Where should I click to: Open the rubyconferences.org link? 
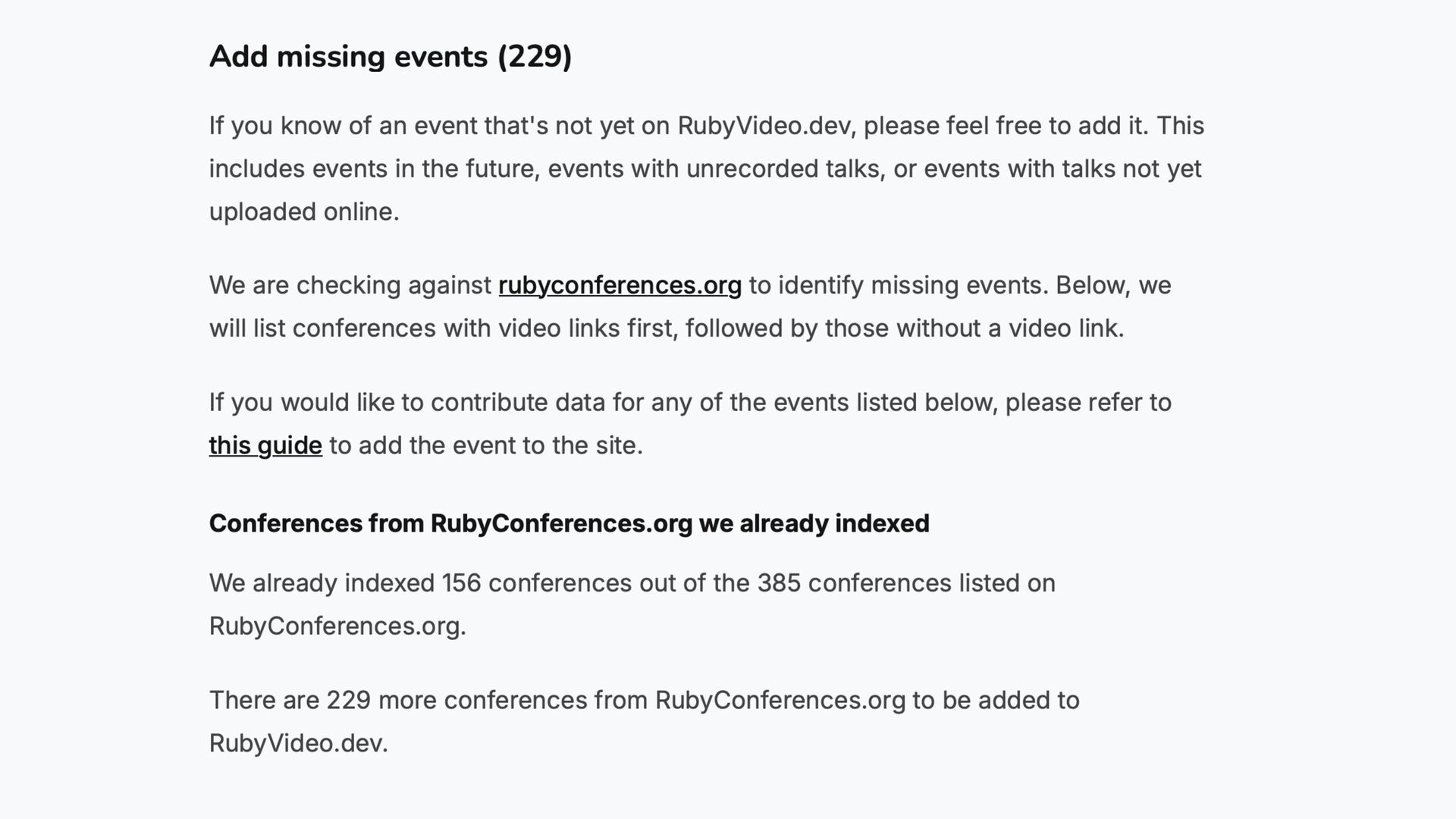[x=620, y=285]
